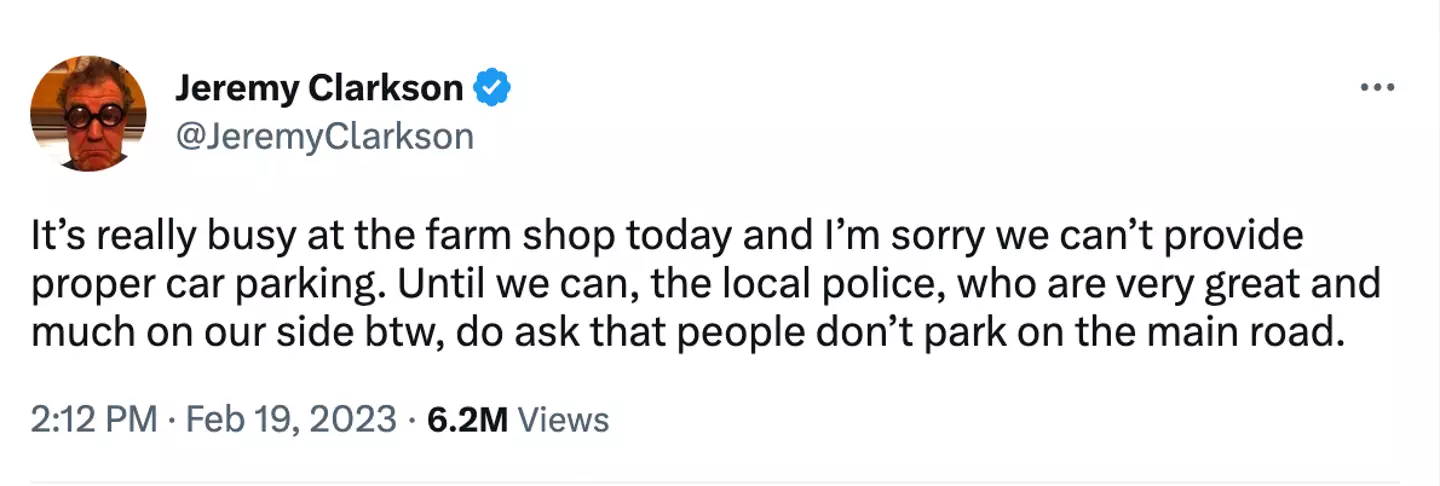Click the display name Jeremy Clarkson
The width and height of the screenshot is (1440, 486).
tap(318, 89)
